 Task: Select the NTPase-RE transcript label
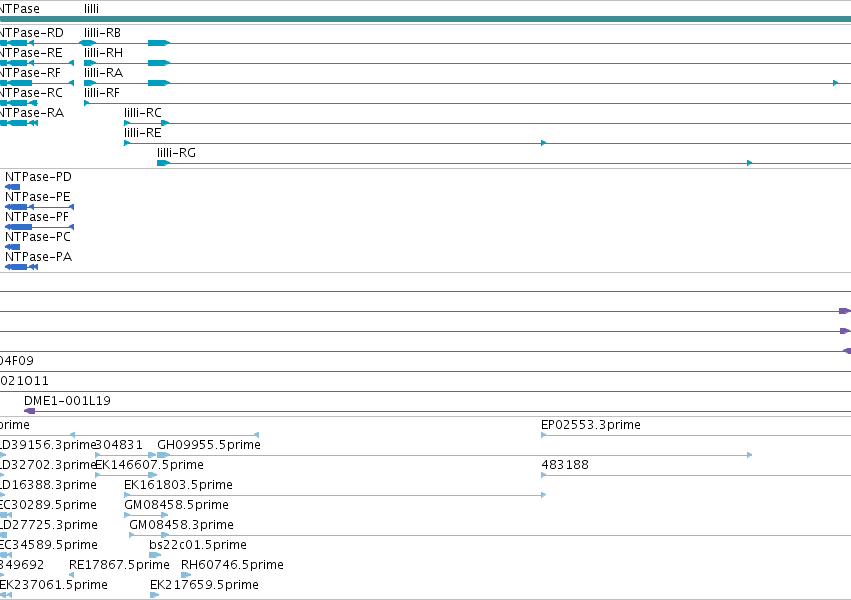[x=31, y=53]
